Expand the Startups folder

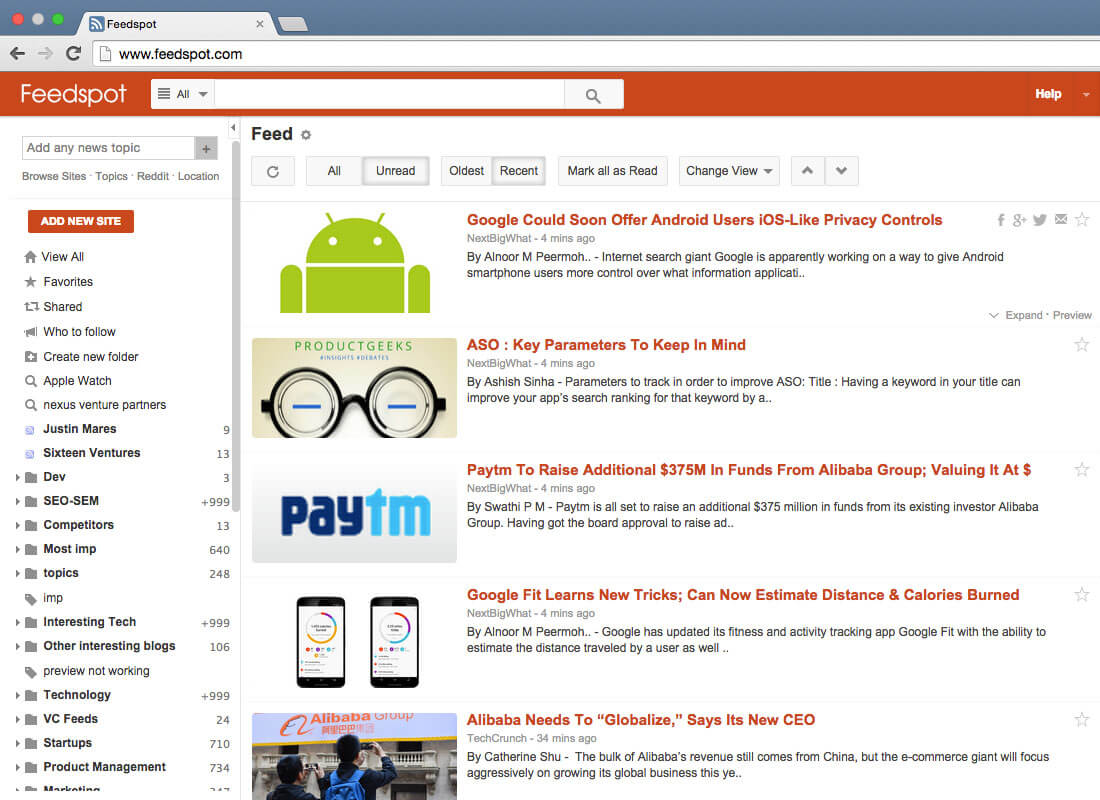pos(18,743)
